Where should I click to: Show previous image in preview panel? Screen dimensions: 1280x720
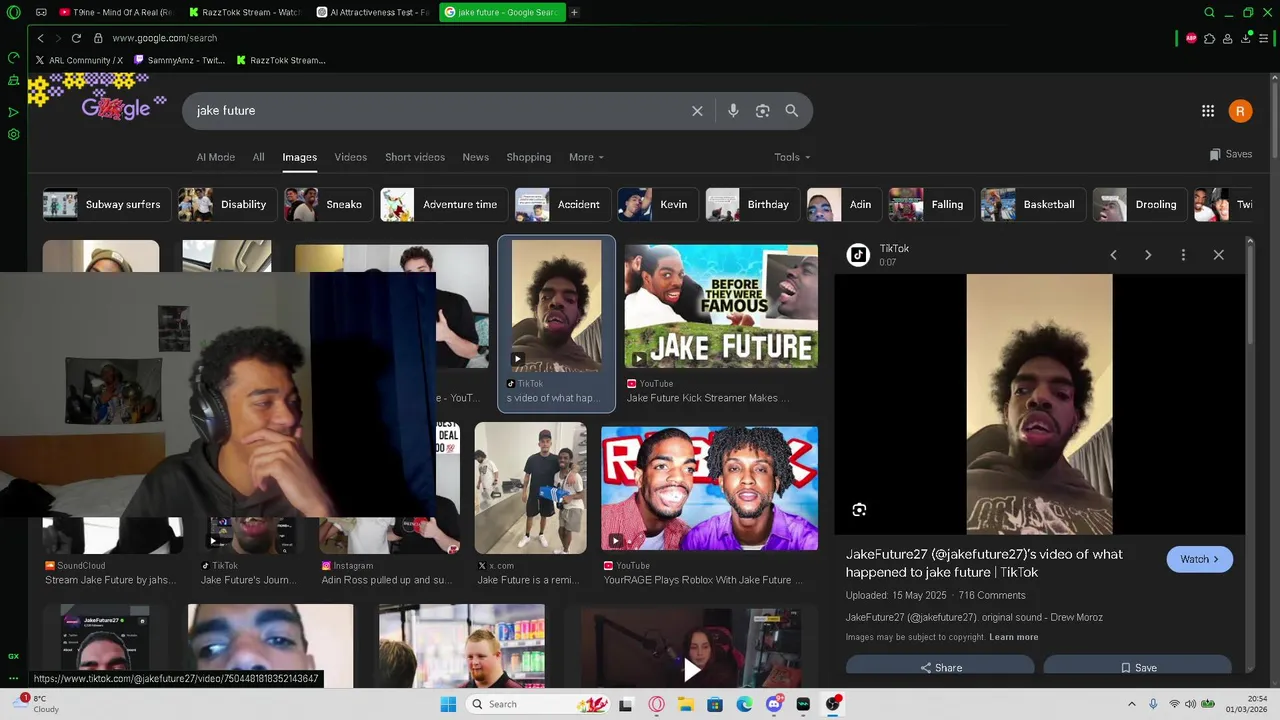point(1113,255)
